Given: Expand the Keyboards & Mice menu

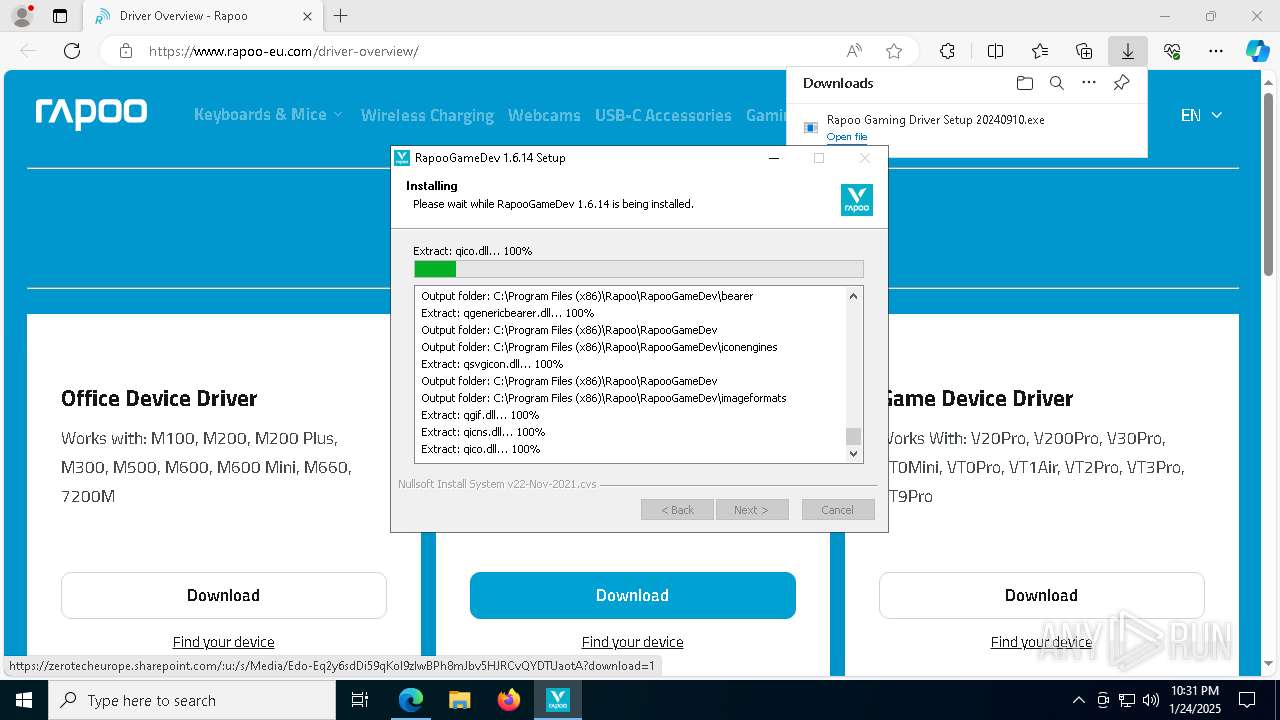Looking at the screenshot, I should click(268, 115).
